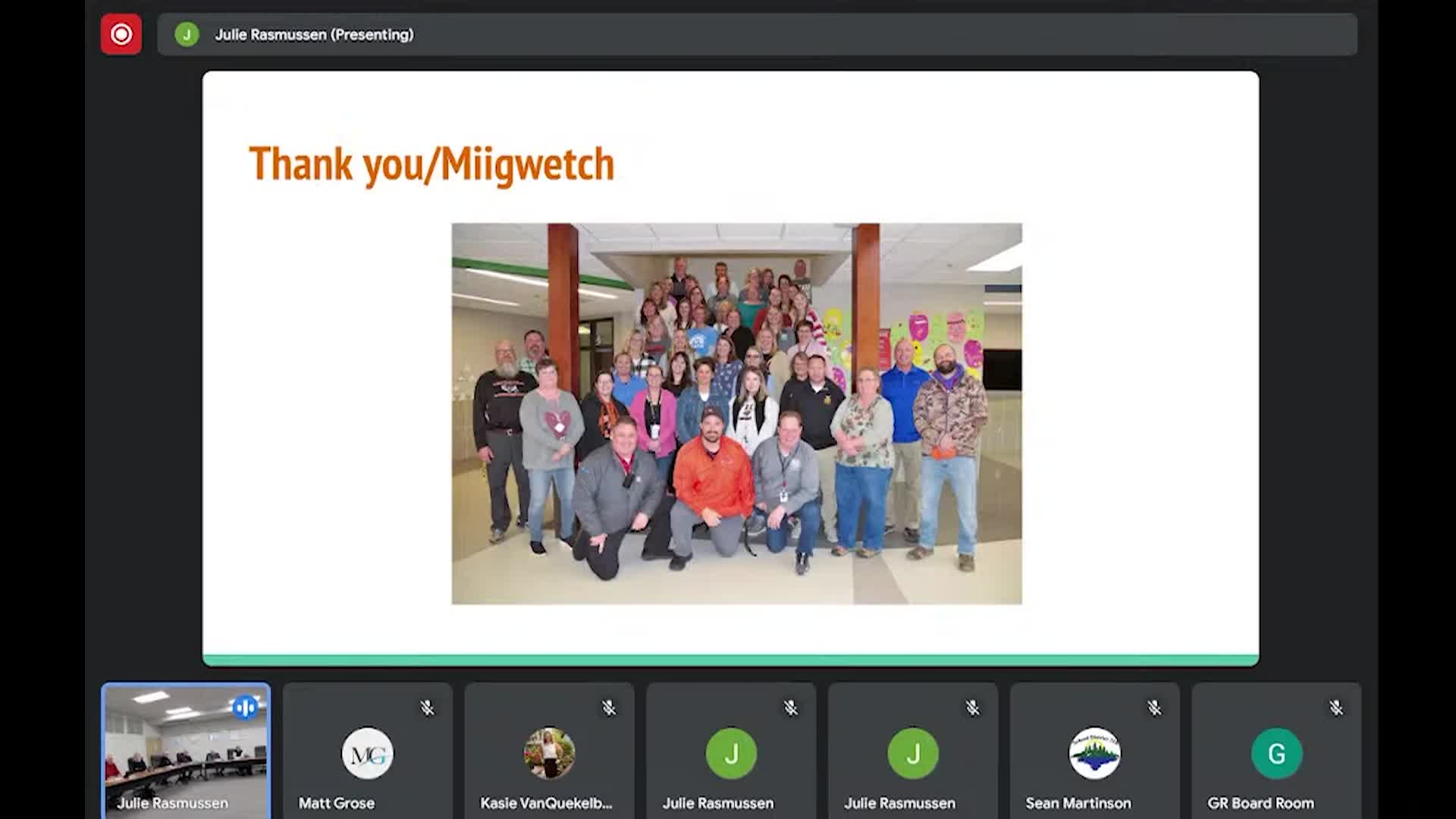Click GR Board Room's green G avatar
The image size is (1456, 819).
[1276, 753]
